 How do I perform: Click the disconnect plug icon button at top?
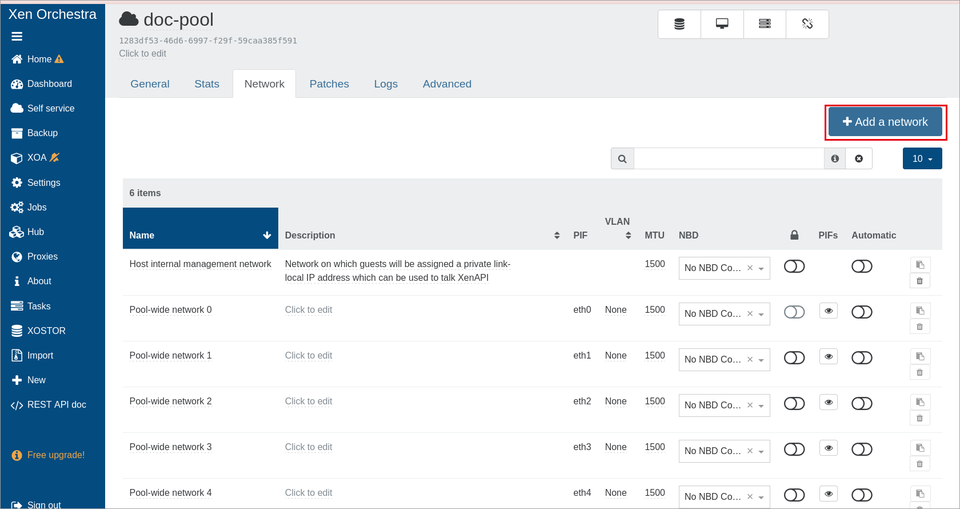[x=807, y=24]
